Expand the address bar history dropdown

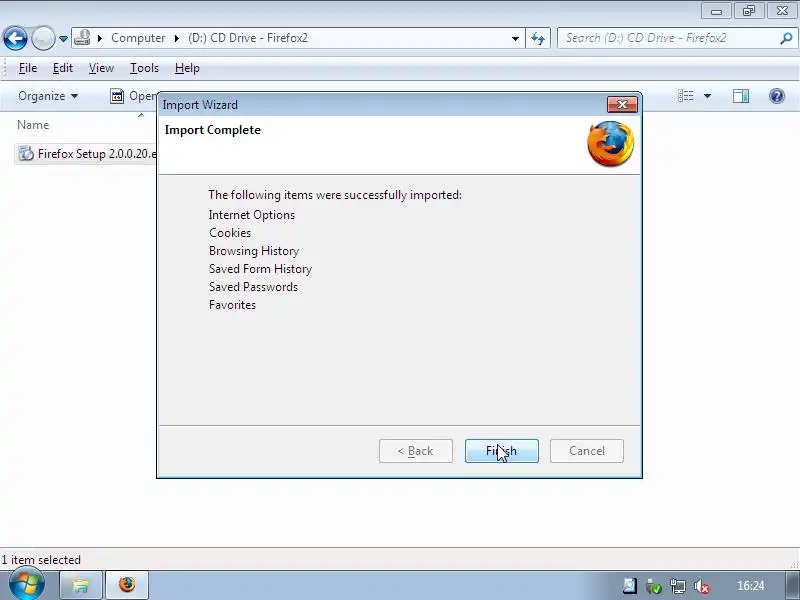click(x=515, y=38)
